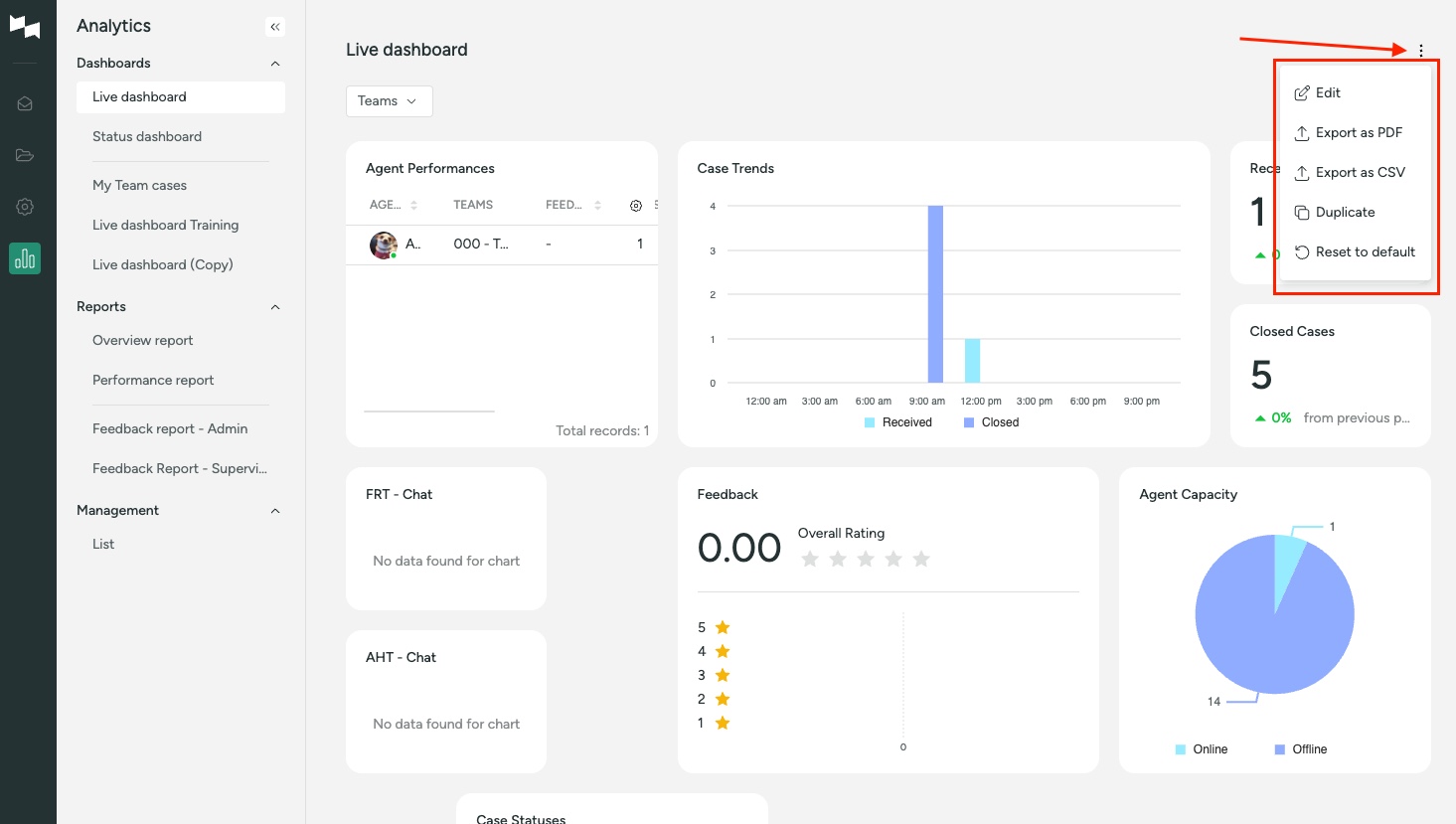Choose Export as PDF

click(x=1356, y=133)
